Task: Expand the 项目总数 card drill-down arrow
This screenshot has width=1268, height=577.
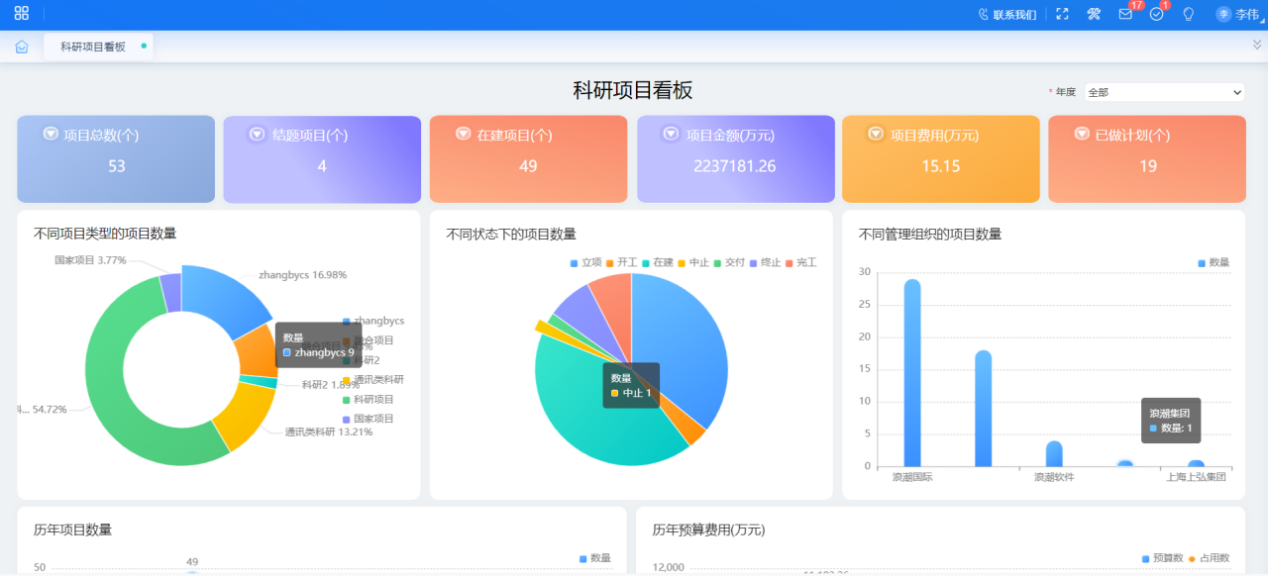Action: [50, 134]
